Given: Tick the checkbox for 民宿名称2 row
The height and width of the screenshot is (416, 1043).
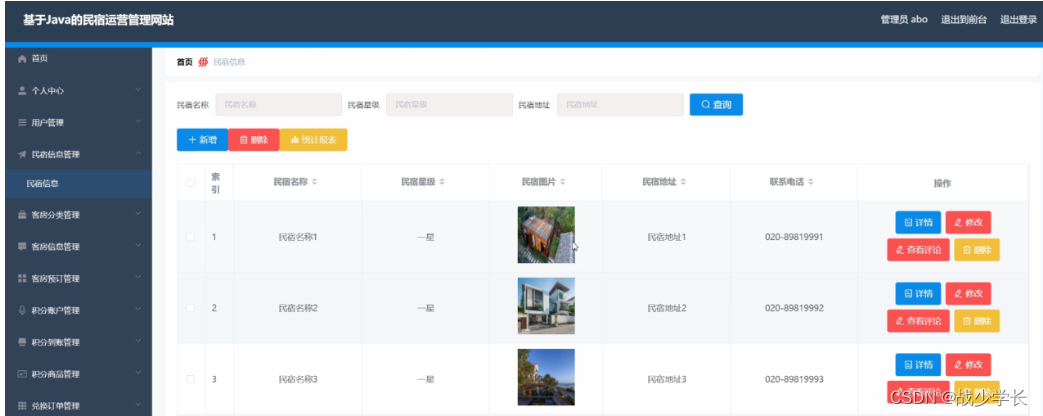Looking at the screenshot, I should point(191,308).
